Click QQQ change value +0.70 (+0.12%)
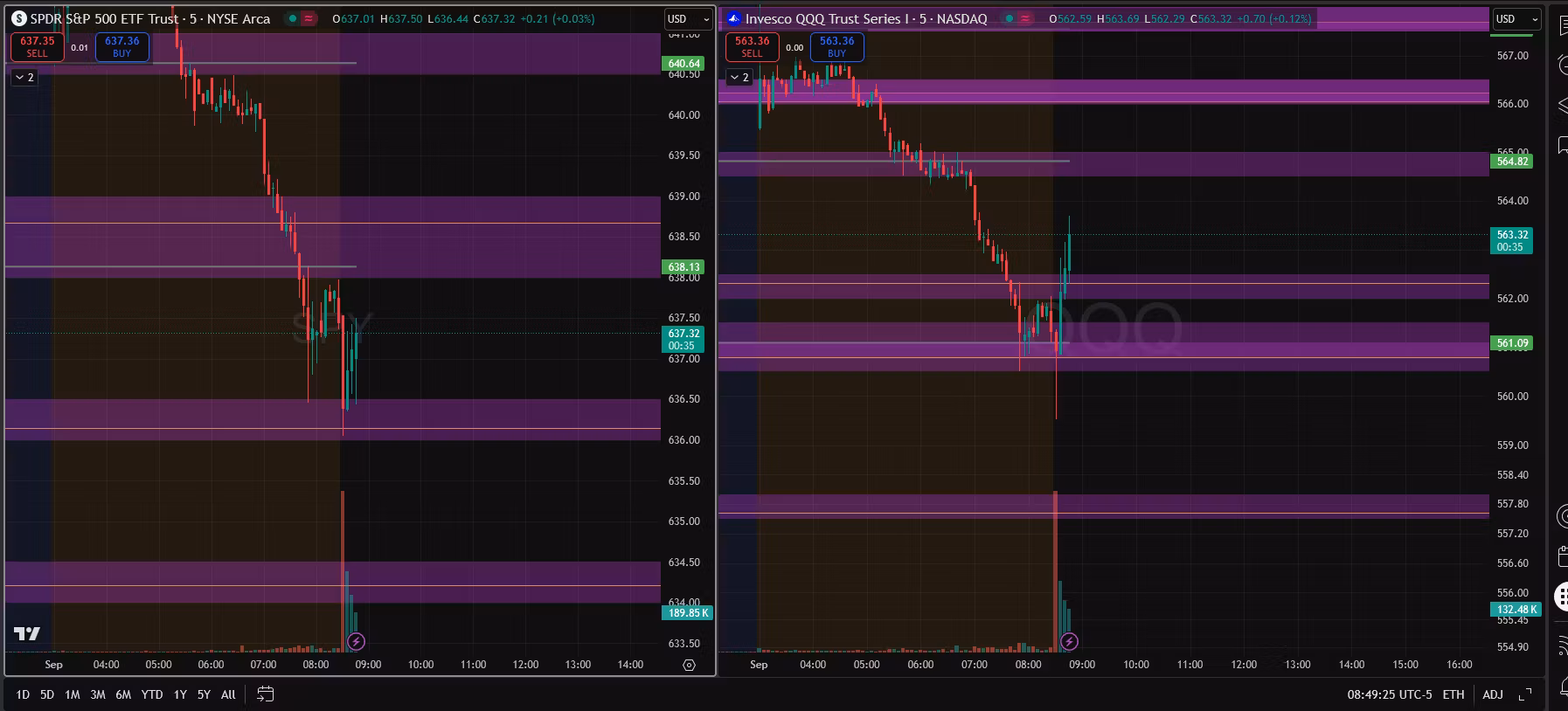1568x711 pixels. [x=1273, y=18]
